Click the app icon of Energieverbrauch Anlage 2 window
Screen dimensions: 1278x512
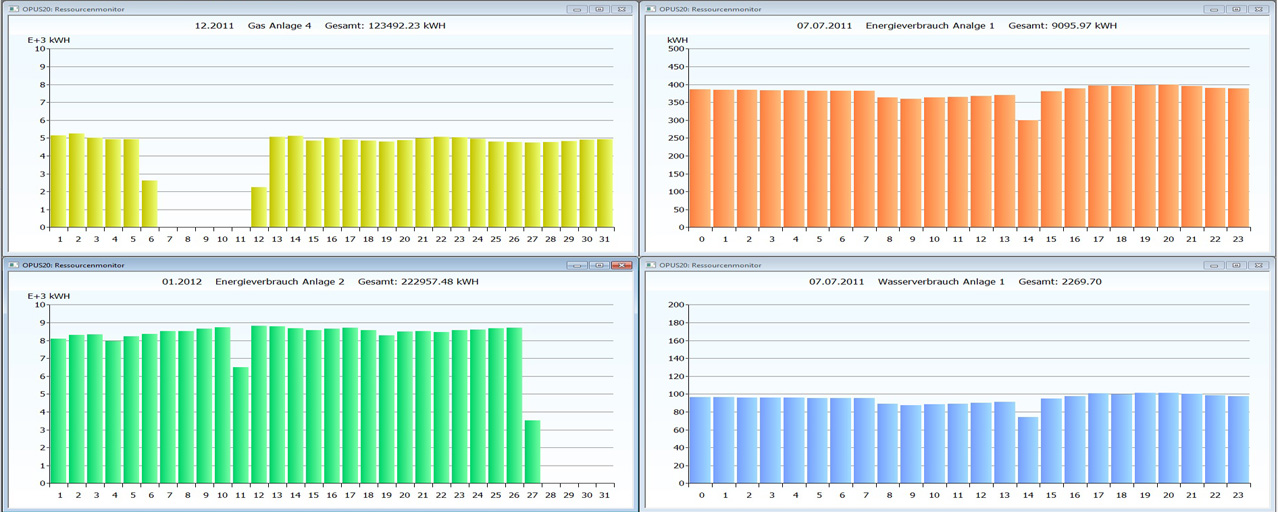13,265
